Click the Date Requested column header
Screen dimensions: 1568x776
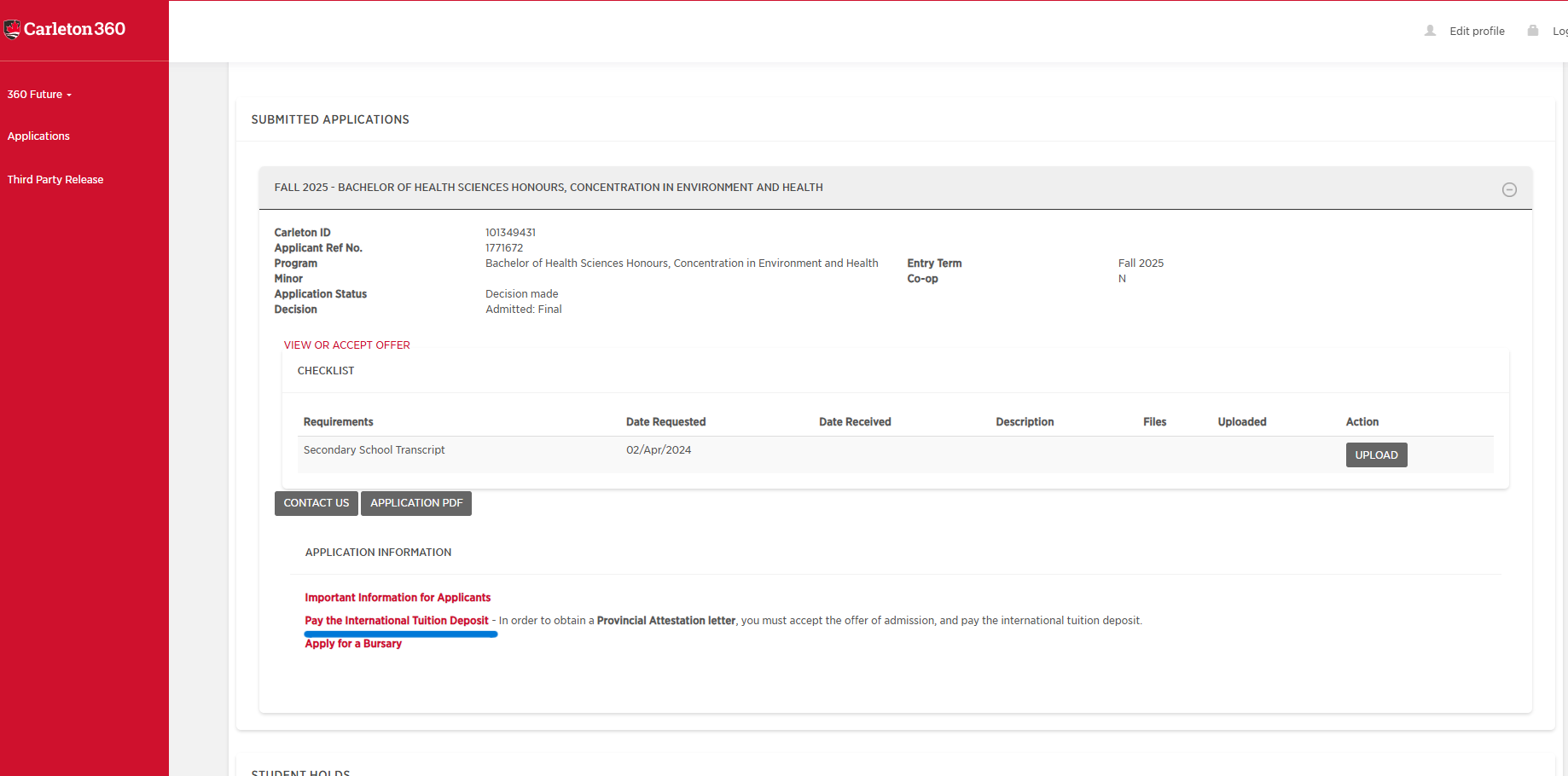point(665,422)
